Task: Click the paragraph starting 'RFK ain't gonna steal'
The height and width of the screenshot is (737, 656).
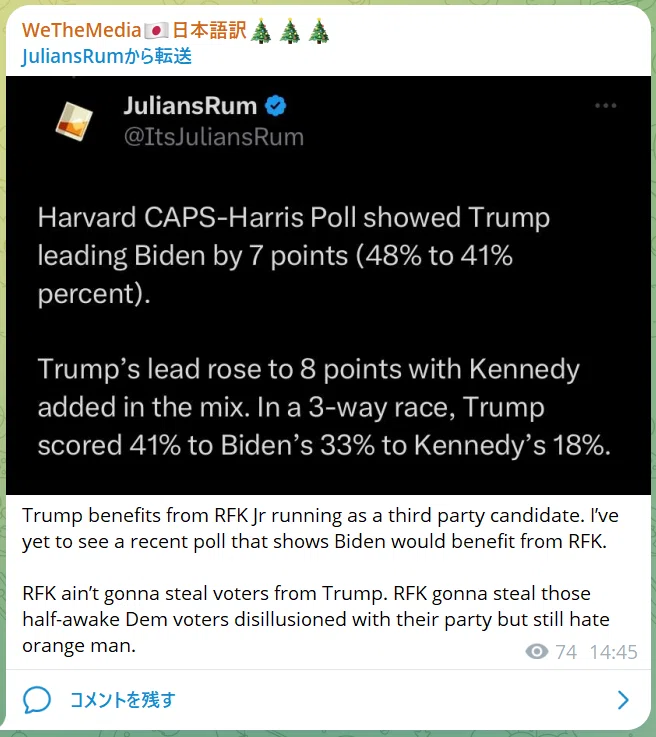Action: coord(315,619)
